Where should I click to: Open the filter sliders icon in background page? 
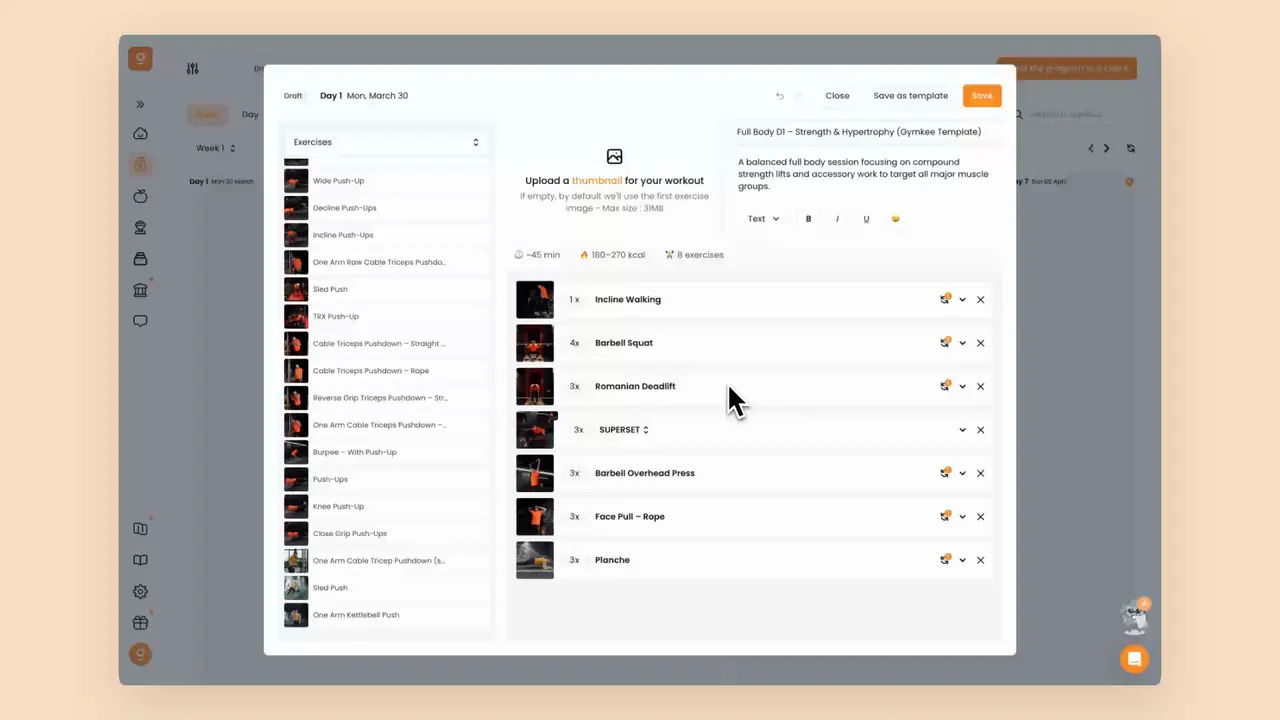[192, 69]
